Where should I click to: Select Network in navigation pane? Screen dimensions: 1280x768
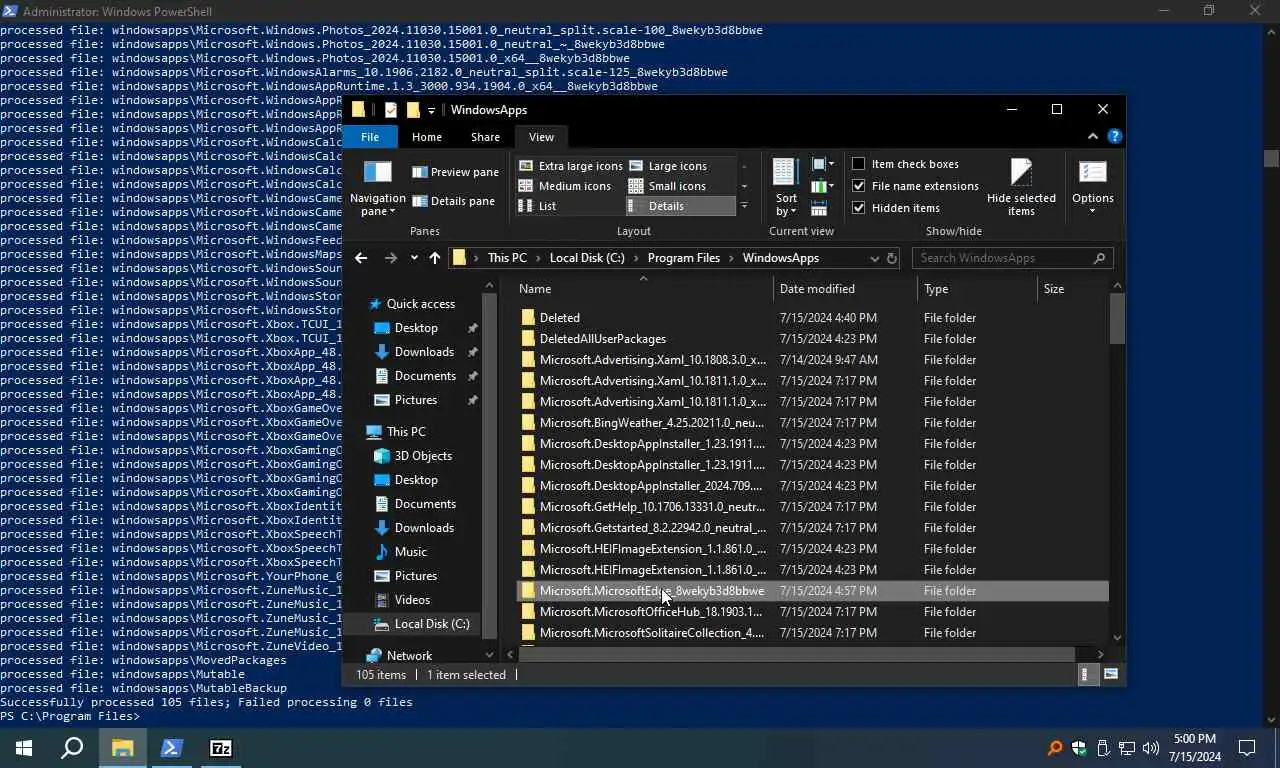[x=409, y=656]
